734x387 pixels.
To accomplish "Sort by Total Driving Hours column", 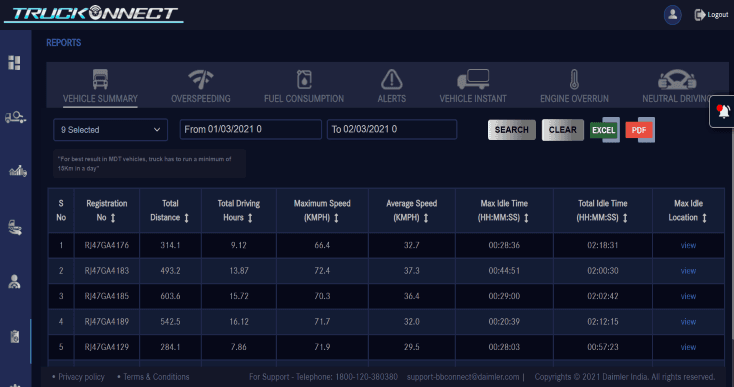I will [x=250, y=218].
